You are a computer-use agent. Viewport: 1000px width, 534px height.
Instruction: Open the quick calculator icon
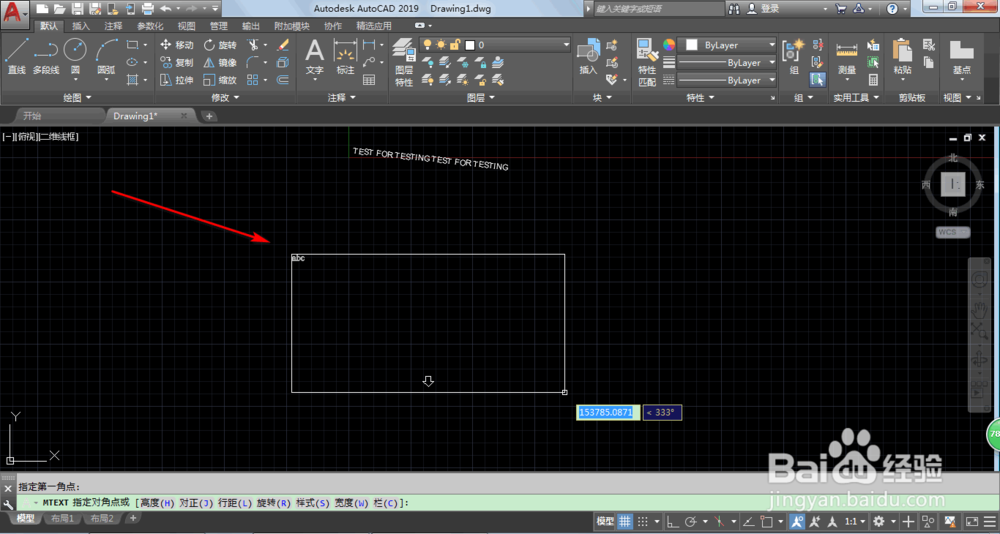click(x=873, y=80)
